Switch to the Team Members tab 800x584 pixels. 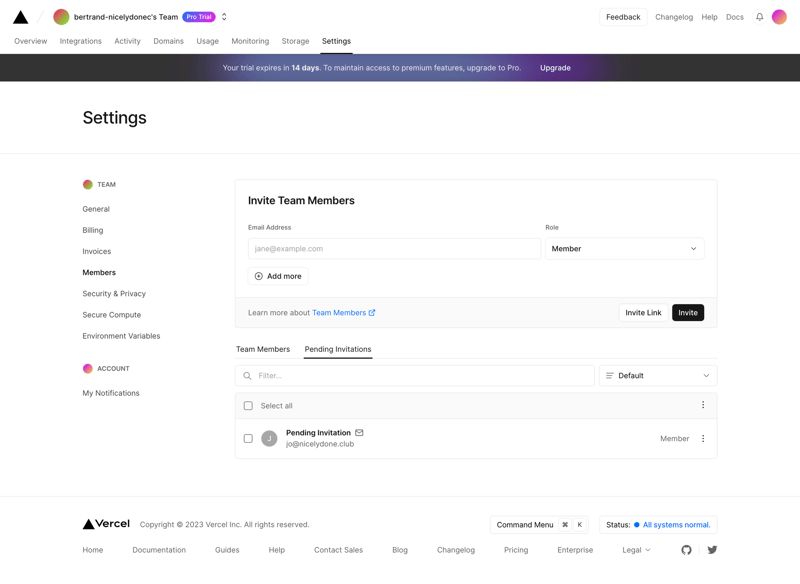pos(263,350)
